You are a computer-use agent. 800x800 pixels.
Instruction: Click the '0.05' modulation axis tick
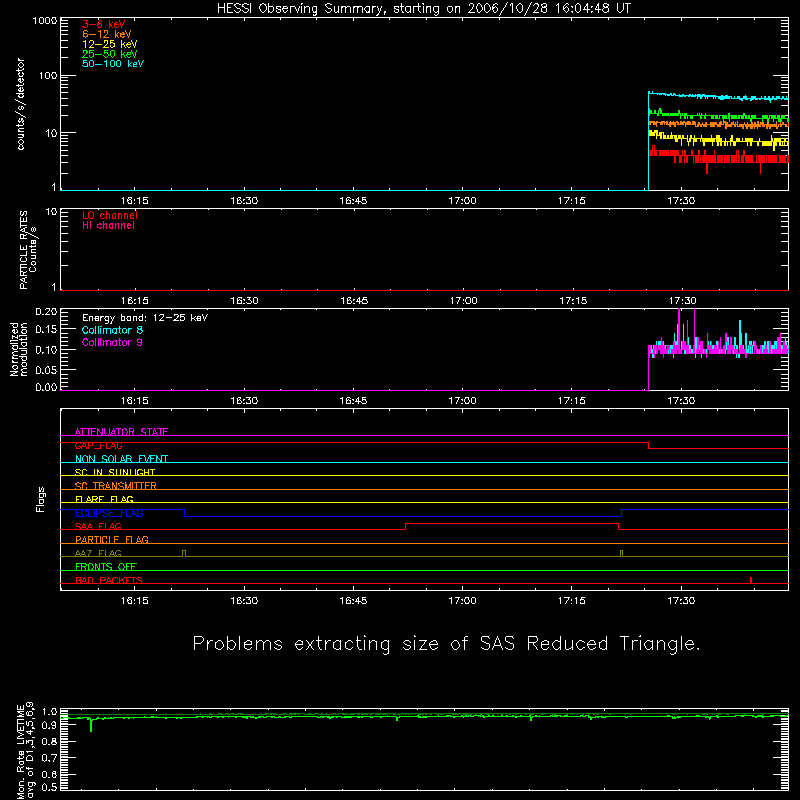coord(46,369)
